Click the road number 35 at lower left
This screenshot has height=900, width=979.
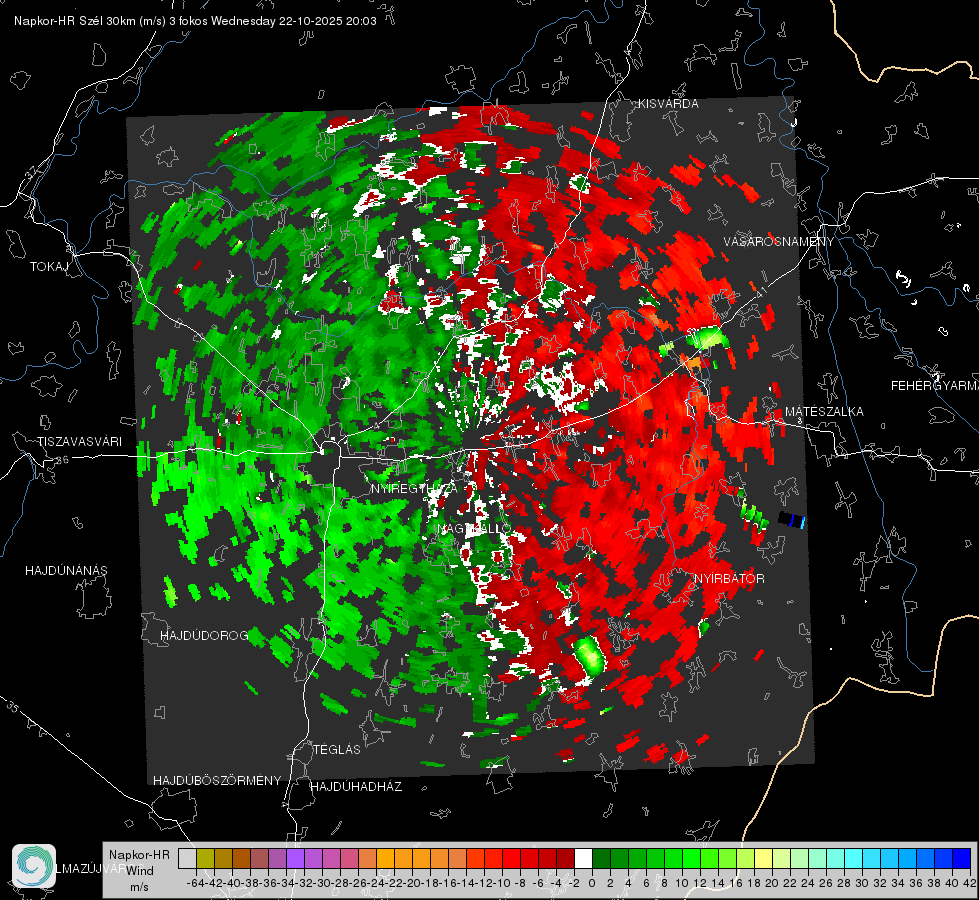coord(12,708)
